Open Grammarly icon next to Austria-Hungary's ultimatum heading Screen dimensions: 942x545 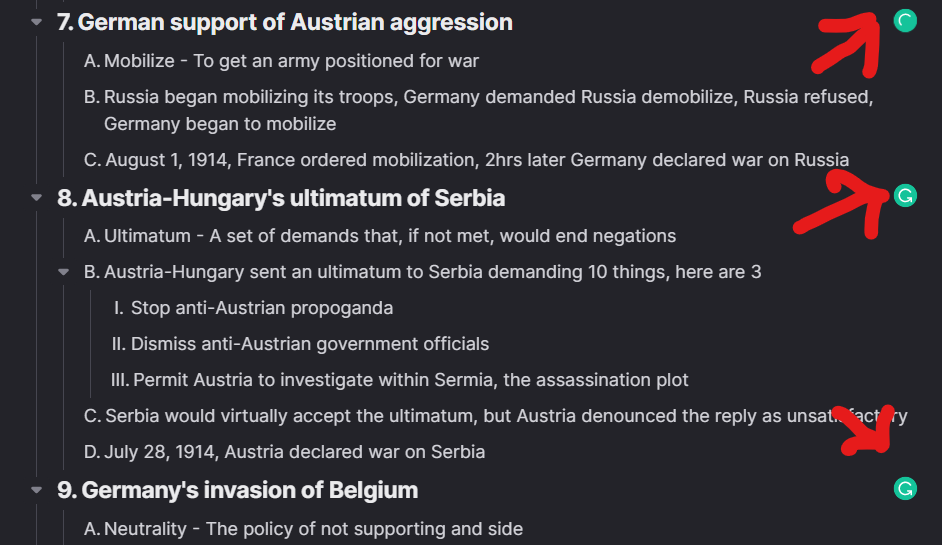(905, 196)
